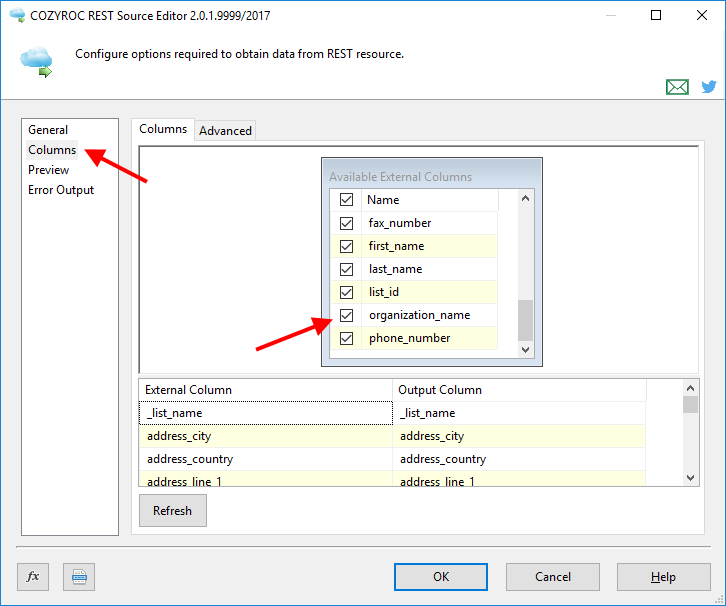Click the Refresh button
The height and width of the screenshot is (606, 726).
pyautogui.click(x=173, y=511)
